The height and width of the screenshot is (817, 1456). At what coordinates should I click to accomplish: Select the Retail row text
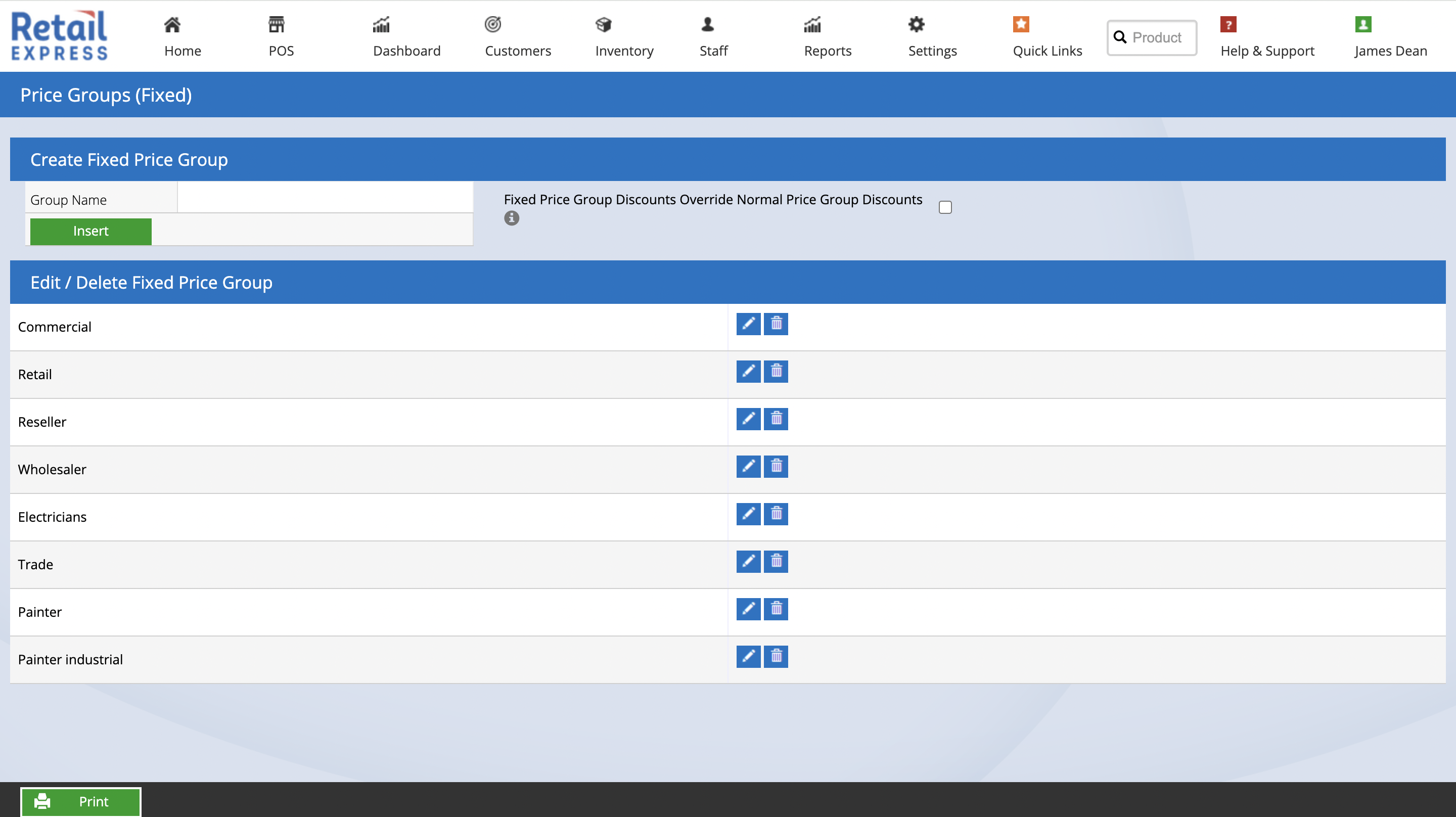[x=34, y=374]
